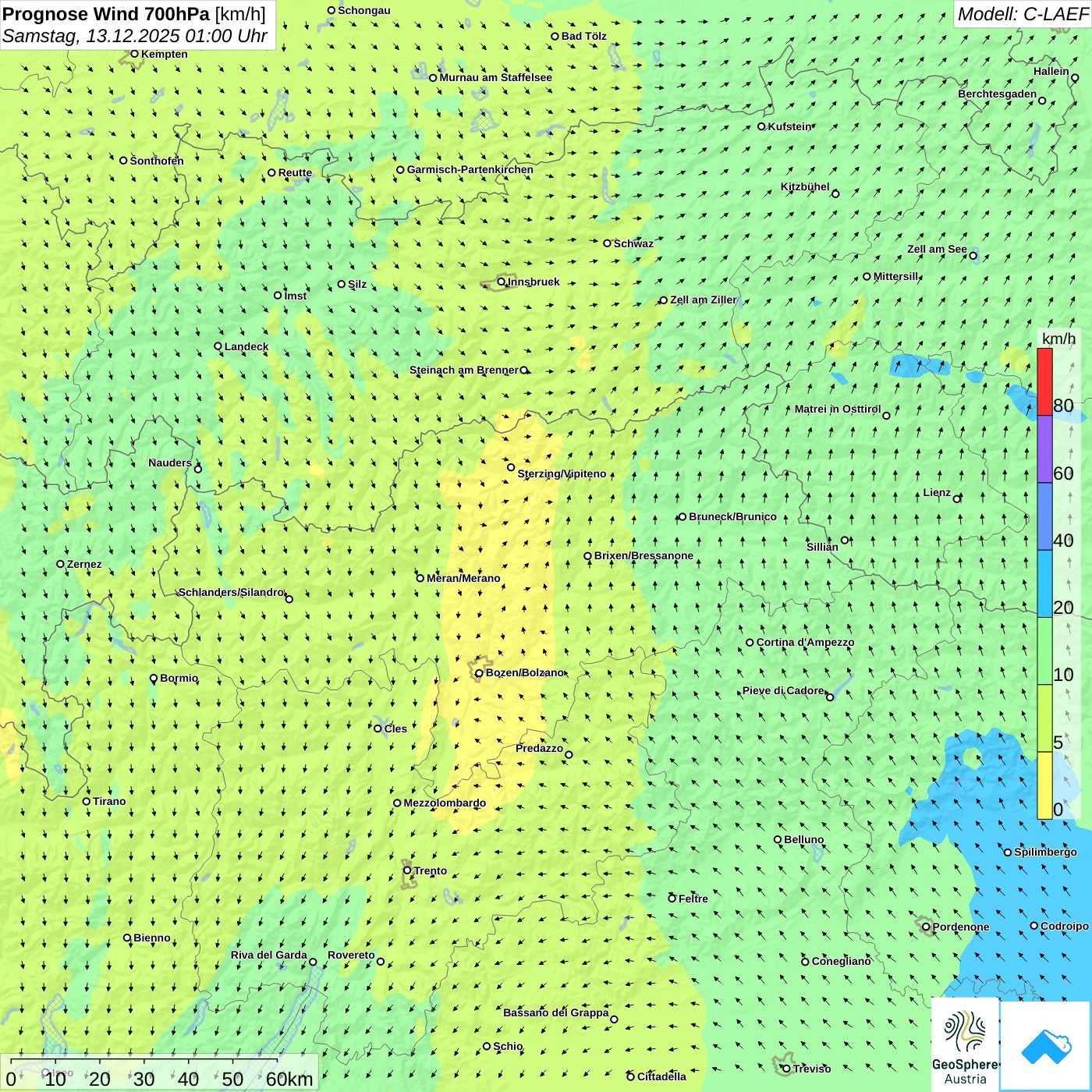Screen dimensions: 1092x1092
Task: Click the 'Schlanders/Silandro' label
Action: (232, 592)
